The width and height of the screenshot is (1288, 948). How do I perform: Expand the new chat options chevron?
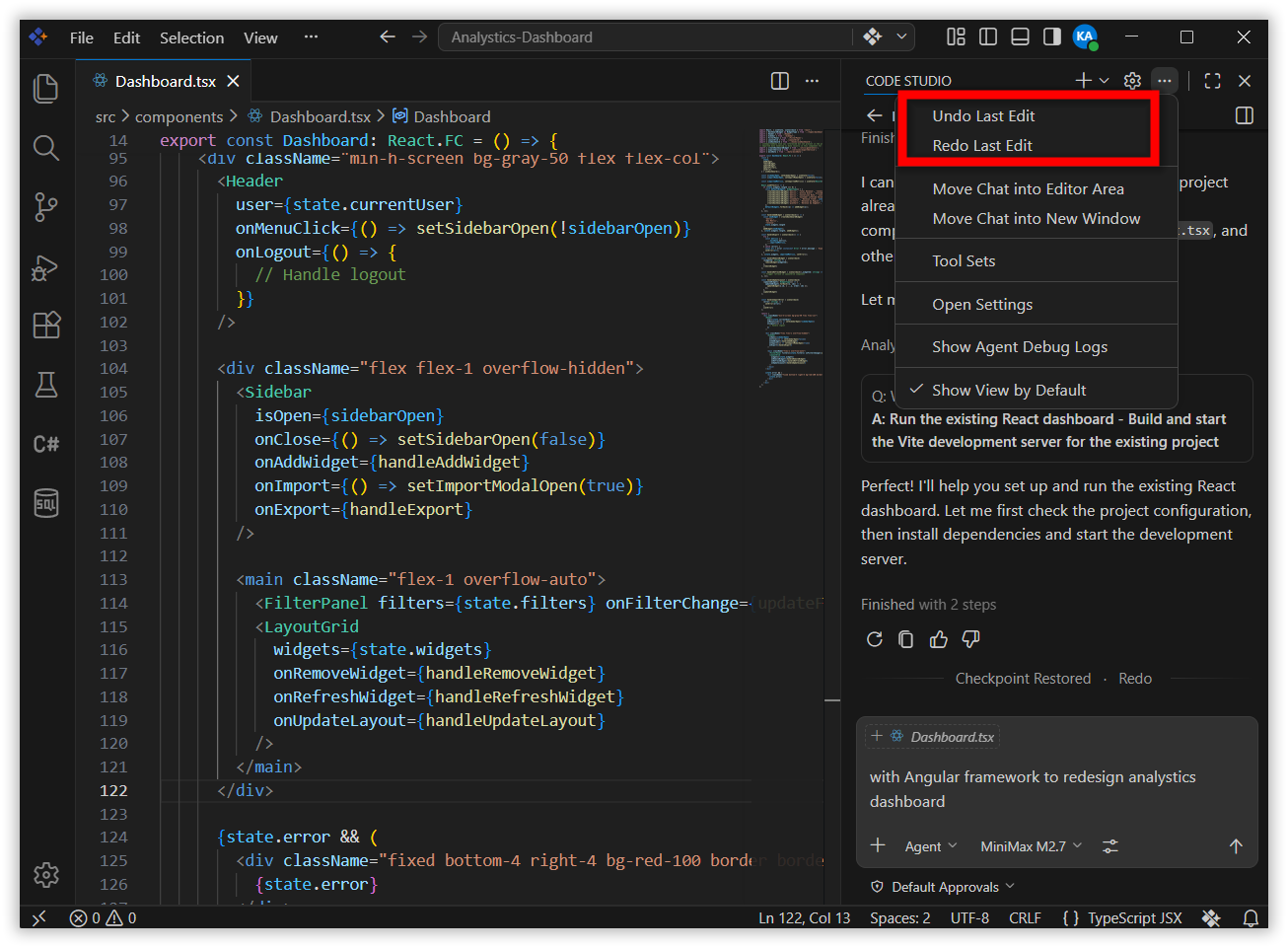tap(1105, 81)
